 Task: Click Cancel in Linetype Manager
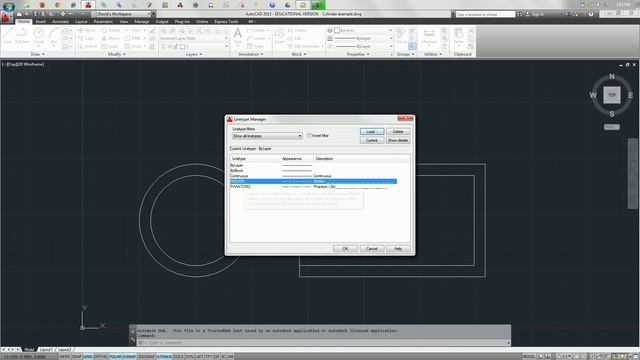click(x=372, y=249)
